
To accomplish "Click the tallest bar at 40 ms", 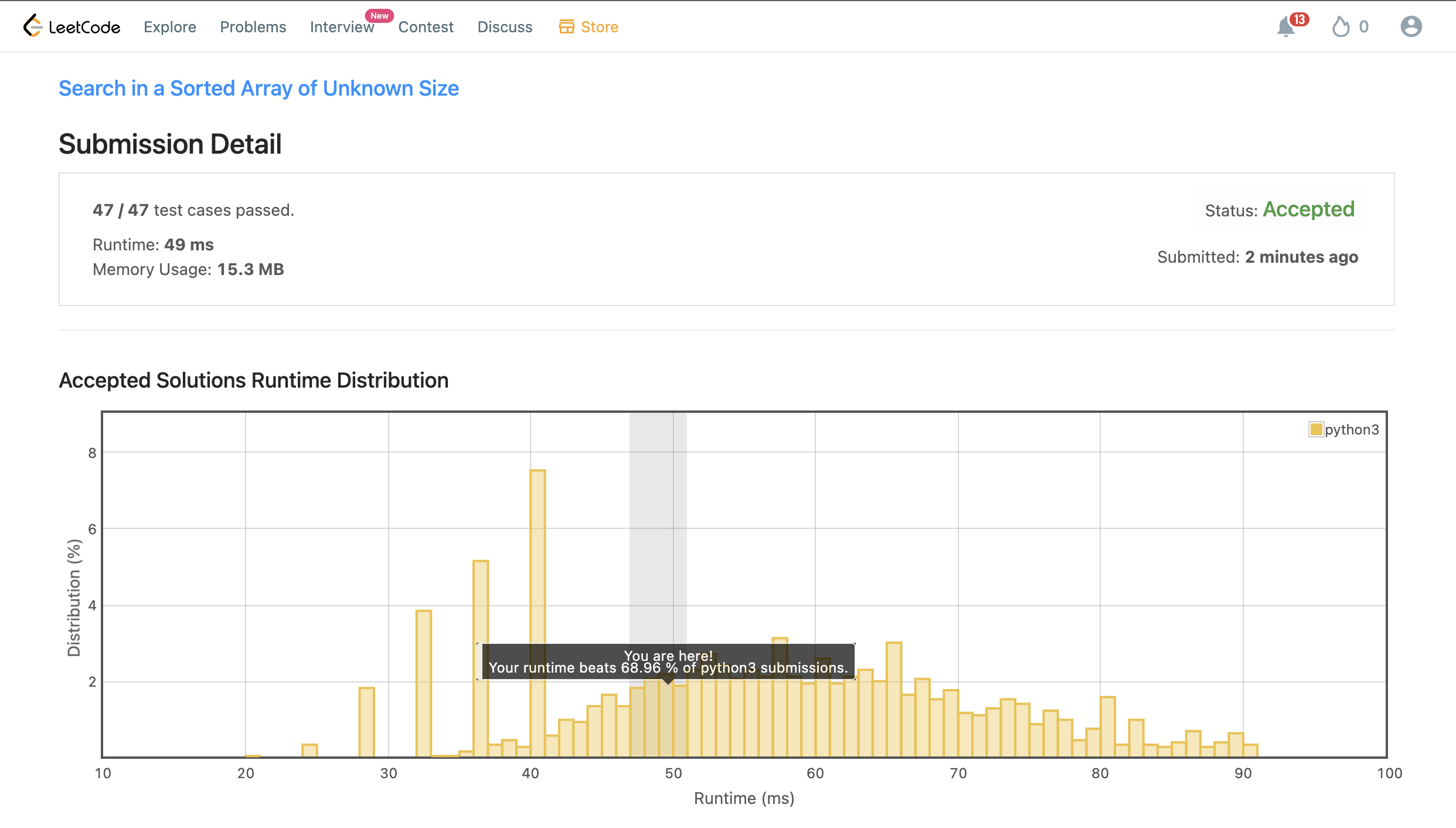I will point(538,557).
